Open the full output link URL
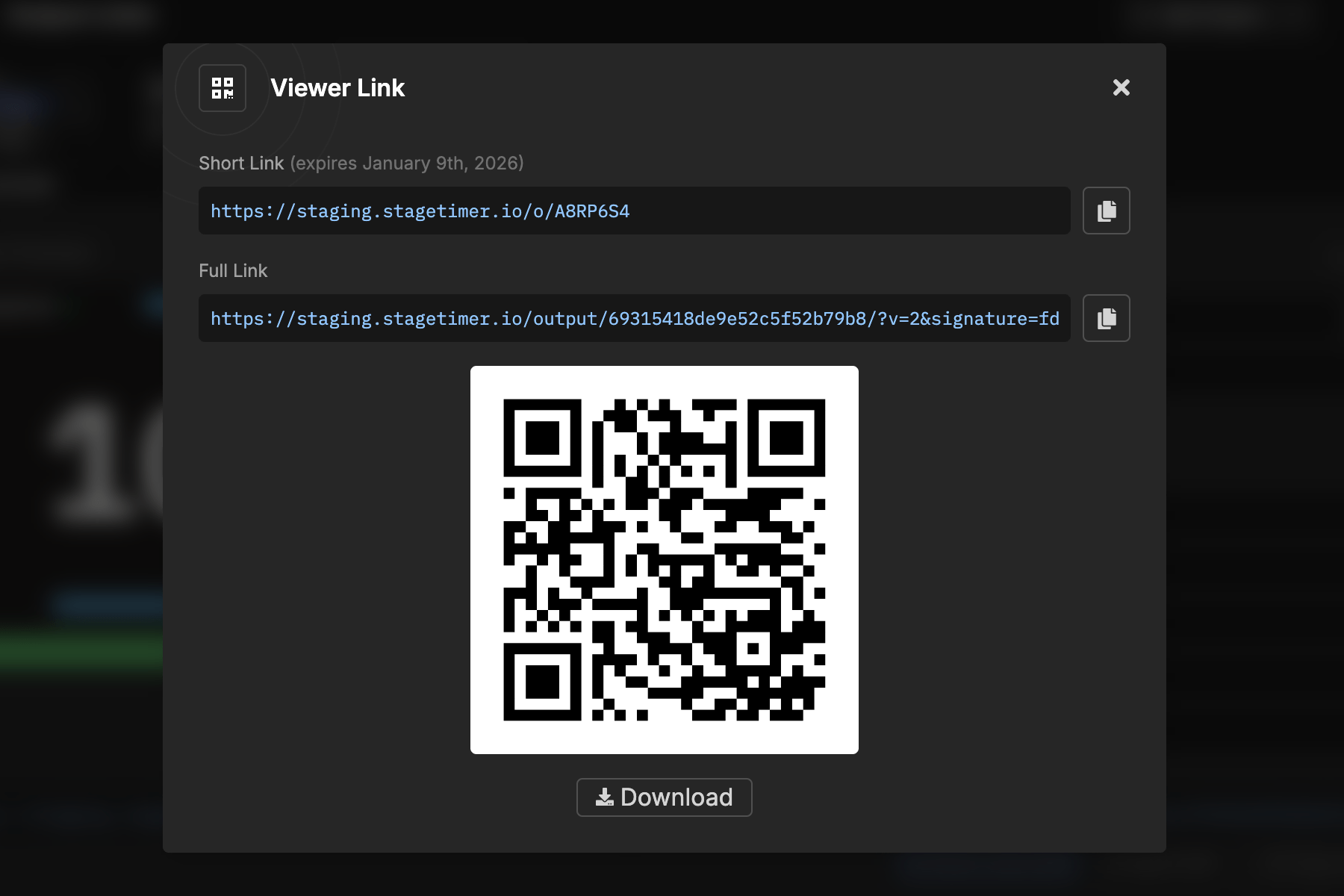 (x=635, y=319)
